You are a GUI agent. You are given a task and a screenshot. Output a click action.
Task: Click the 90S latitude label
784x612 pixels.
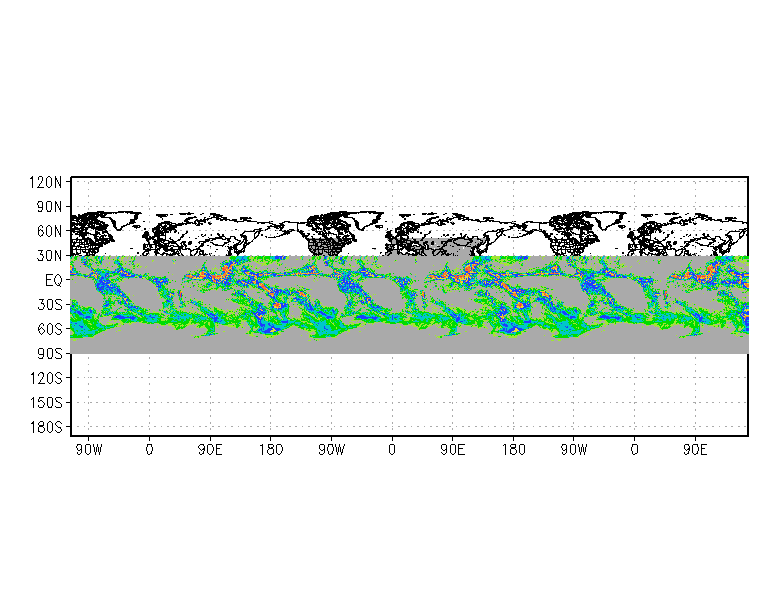(x=50, y=354)
